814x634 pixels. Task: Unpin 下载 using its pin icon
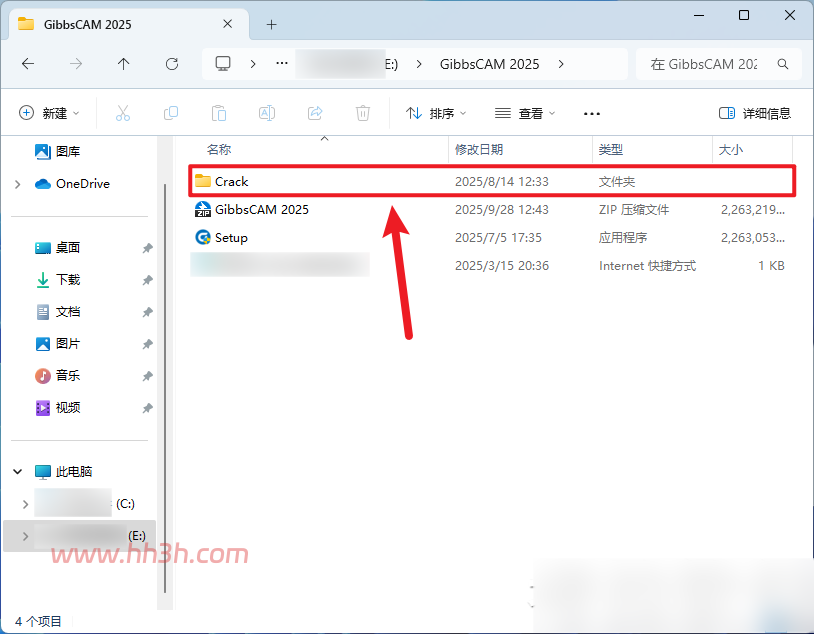coord(147,280)
